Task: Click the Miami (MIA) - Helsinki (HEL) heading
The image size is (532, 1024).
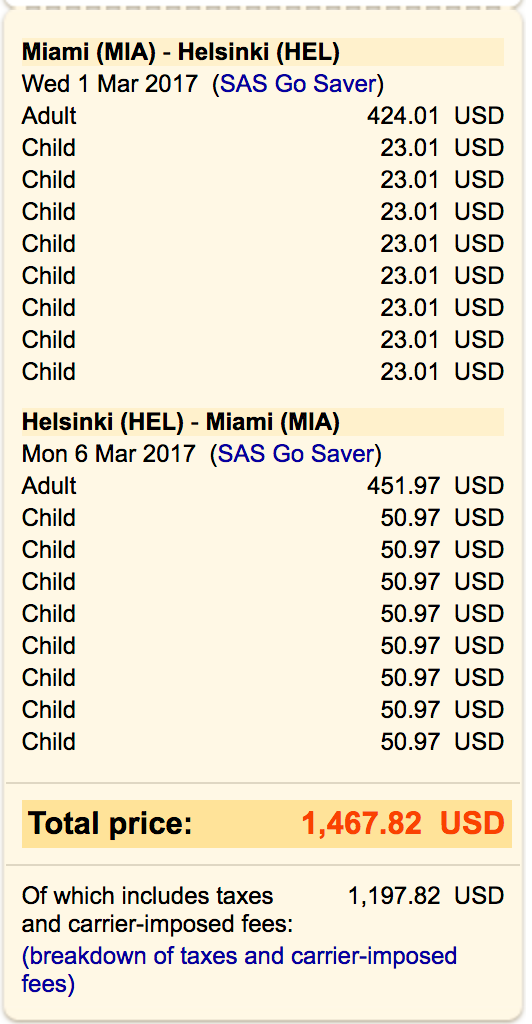Action: (x=181, y=52)
